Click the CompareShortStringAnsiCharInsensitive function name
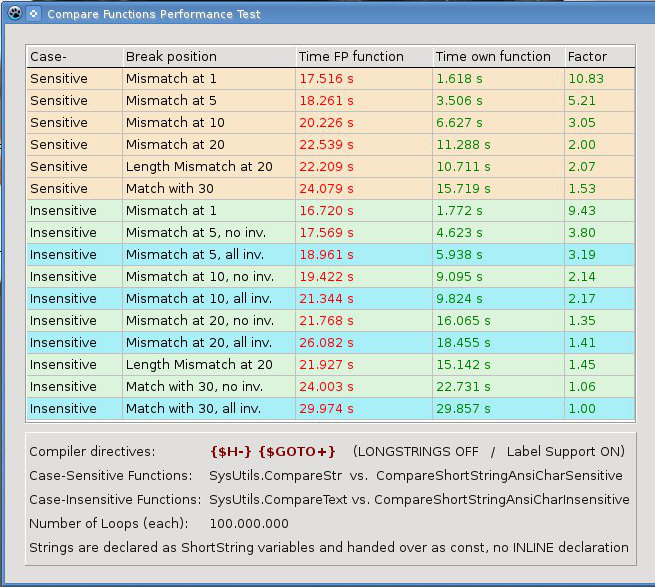Image resolution: width=655 pixels, height=587 pixels. 503,499
